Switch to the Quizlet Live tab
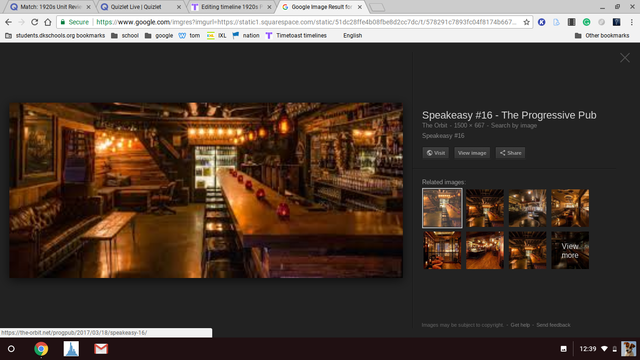The width and height of the screenshot is (640, 360). [x=139, y=7]
